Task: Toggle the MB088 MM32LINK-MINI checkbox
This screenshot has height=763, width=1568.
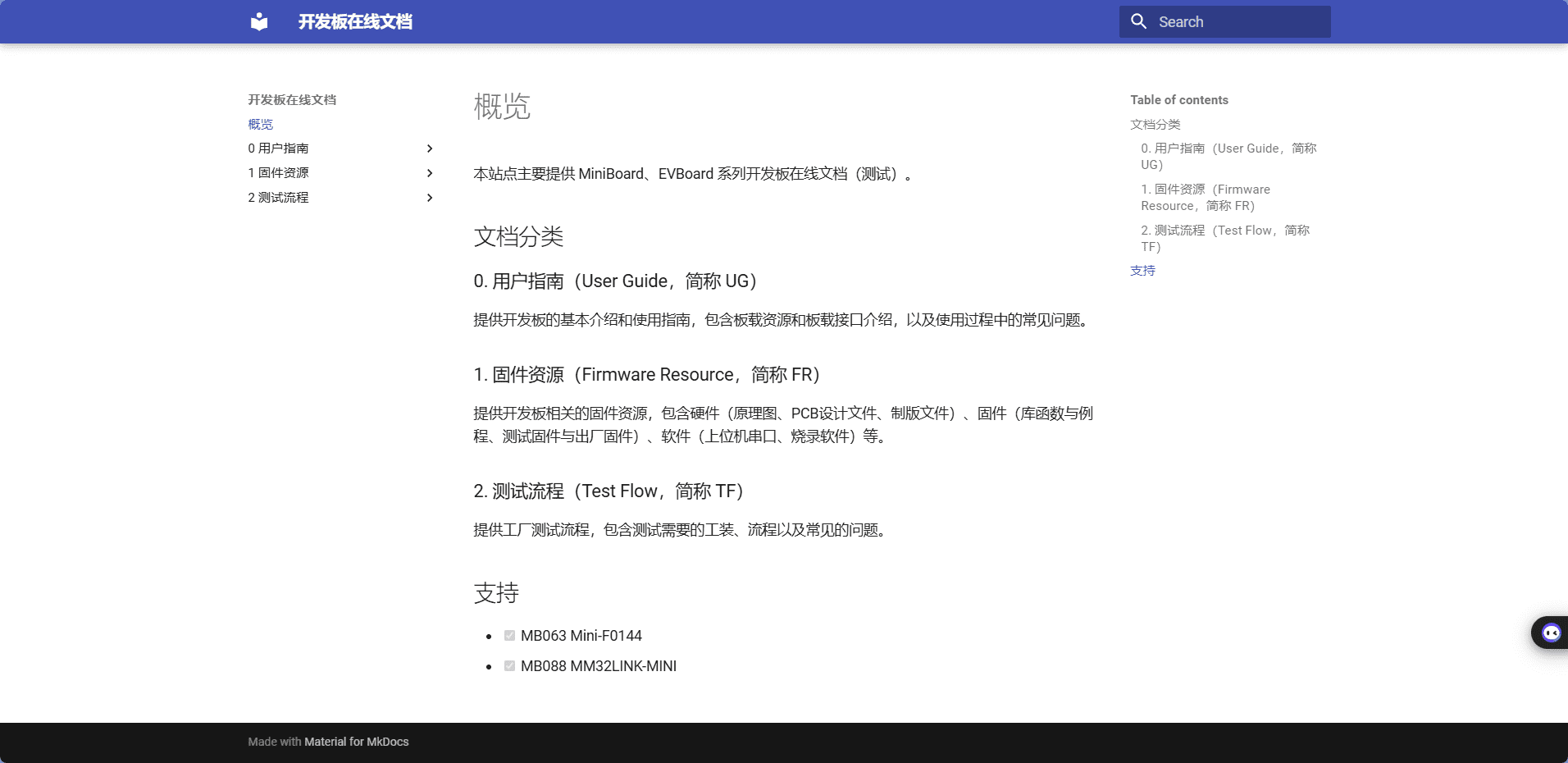Action: point(509,666)
